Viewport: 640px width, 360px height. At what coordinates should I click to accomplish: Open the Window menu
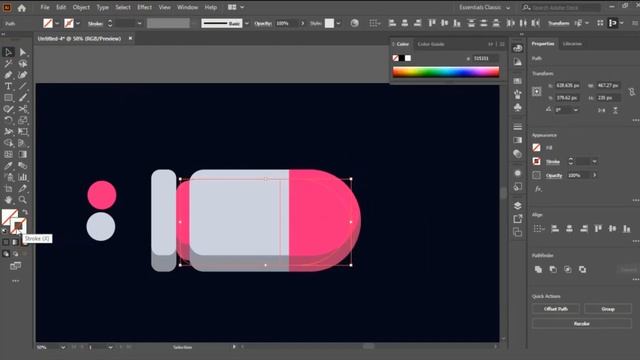[x=187, y=7]
